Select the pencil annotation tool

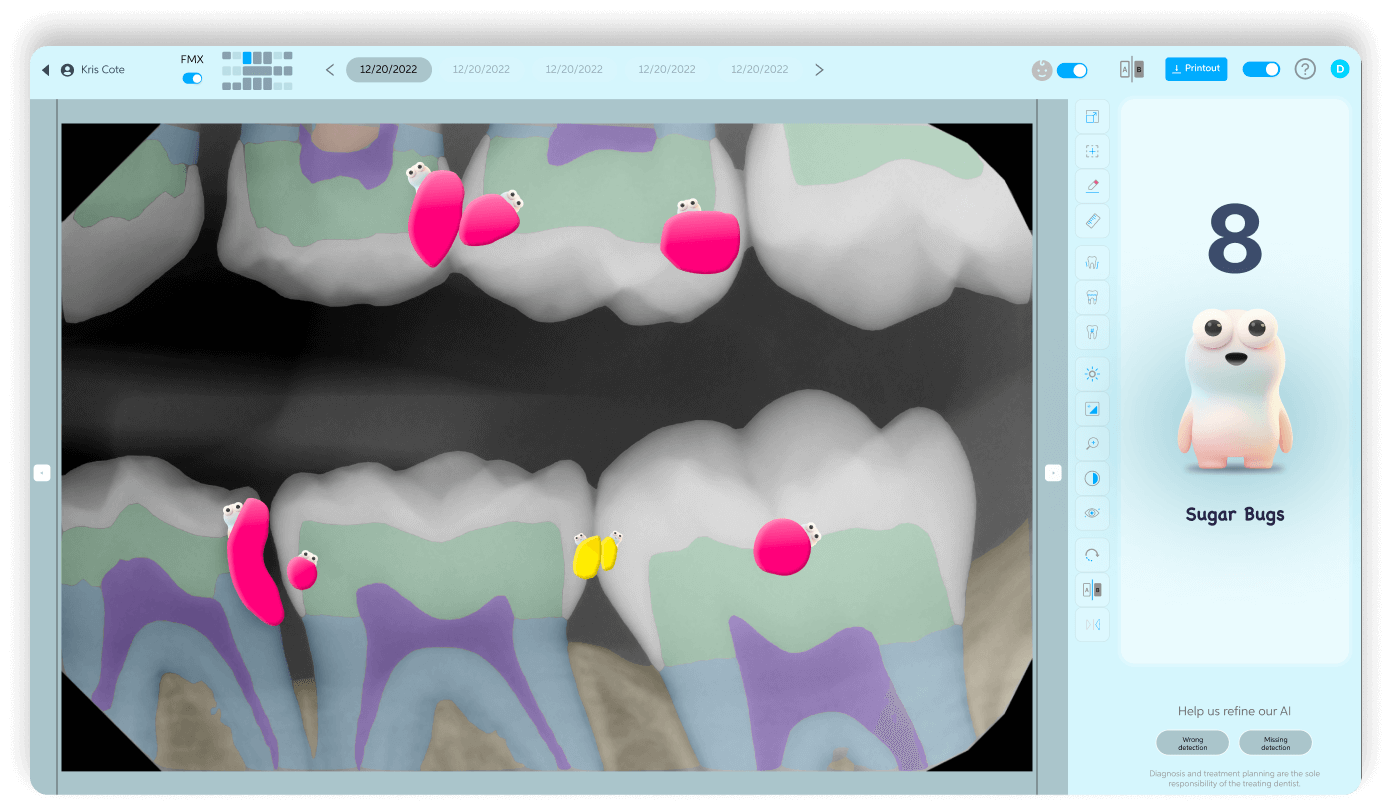pos(1092,186)
